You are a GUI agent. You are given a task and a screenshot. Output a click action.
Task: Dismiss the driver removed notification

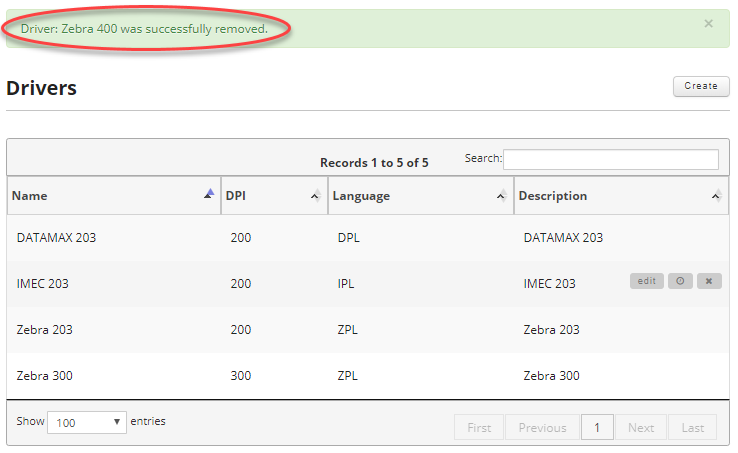tap(708, 24)
